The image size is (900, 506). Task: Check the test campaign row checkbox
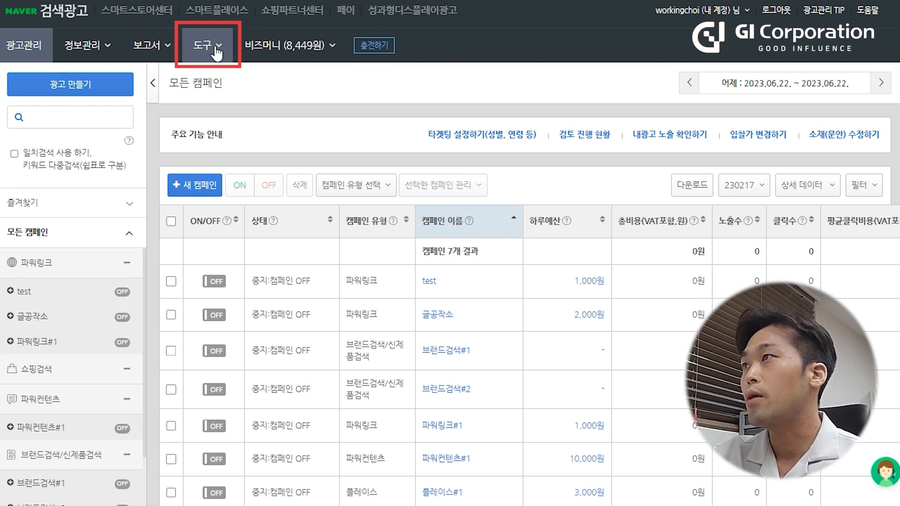pyautogui.click(x=171, y=281)
